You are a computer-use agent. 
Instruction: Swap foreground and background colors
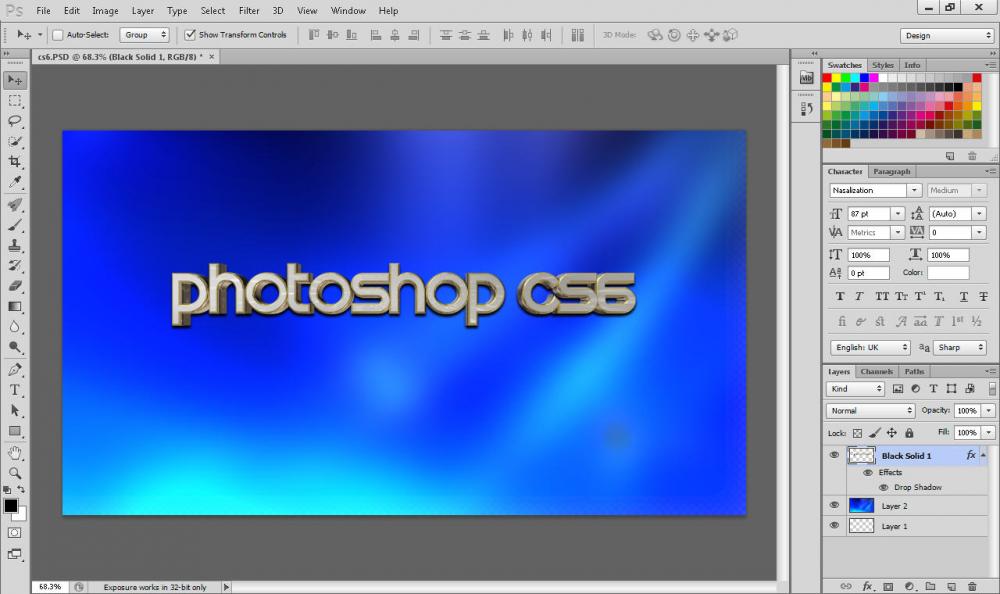pyautogui.click(x=21, y=490)
